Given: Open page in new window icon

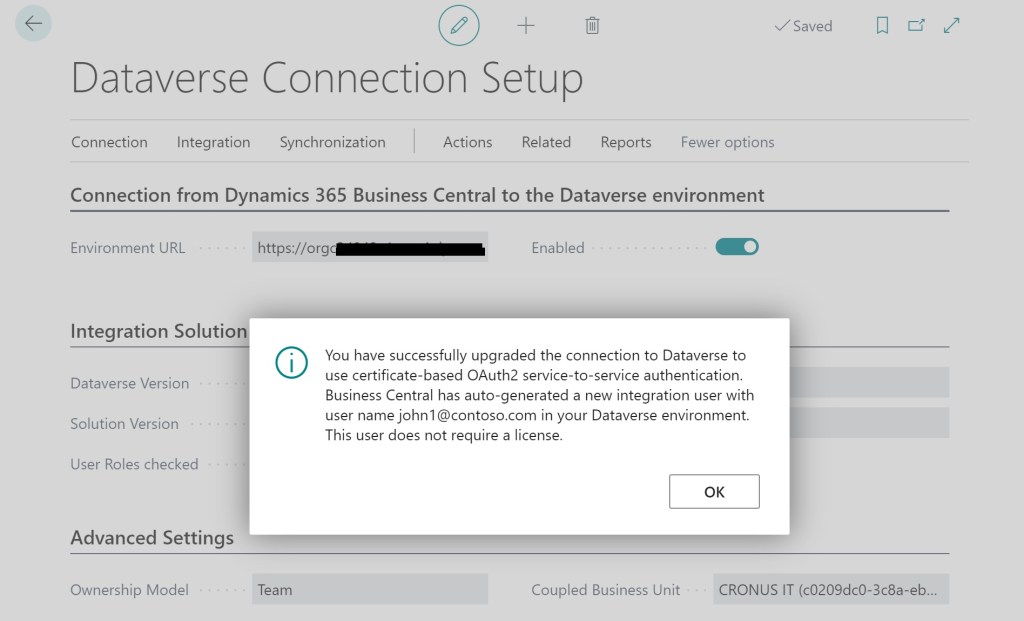Looking at the screenshot, I should pyautogui.click(x=916, y=26).
